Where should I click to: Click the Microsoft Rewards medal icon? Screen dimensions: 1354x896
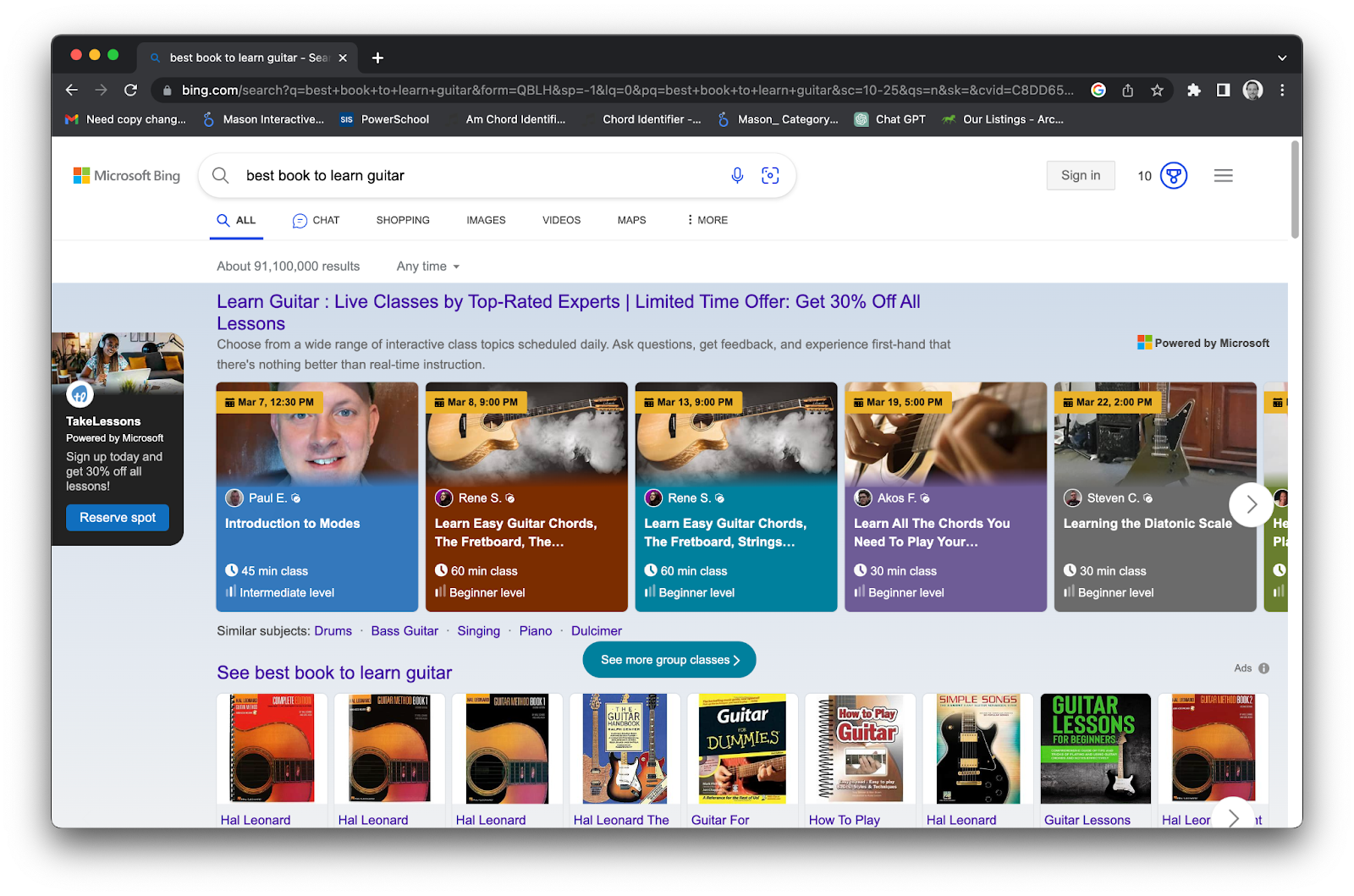(x=1173, y=176)
